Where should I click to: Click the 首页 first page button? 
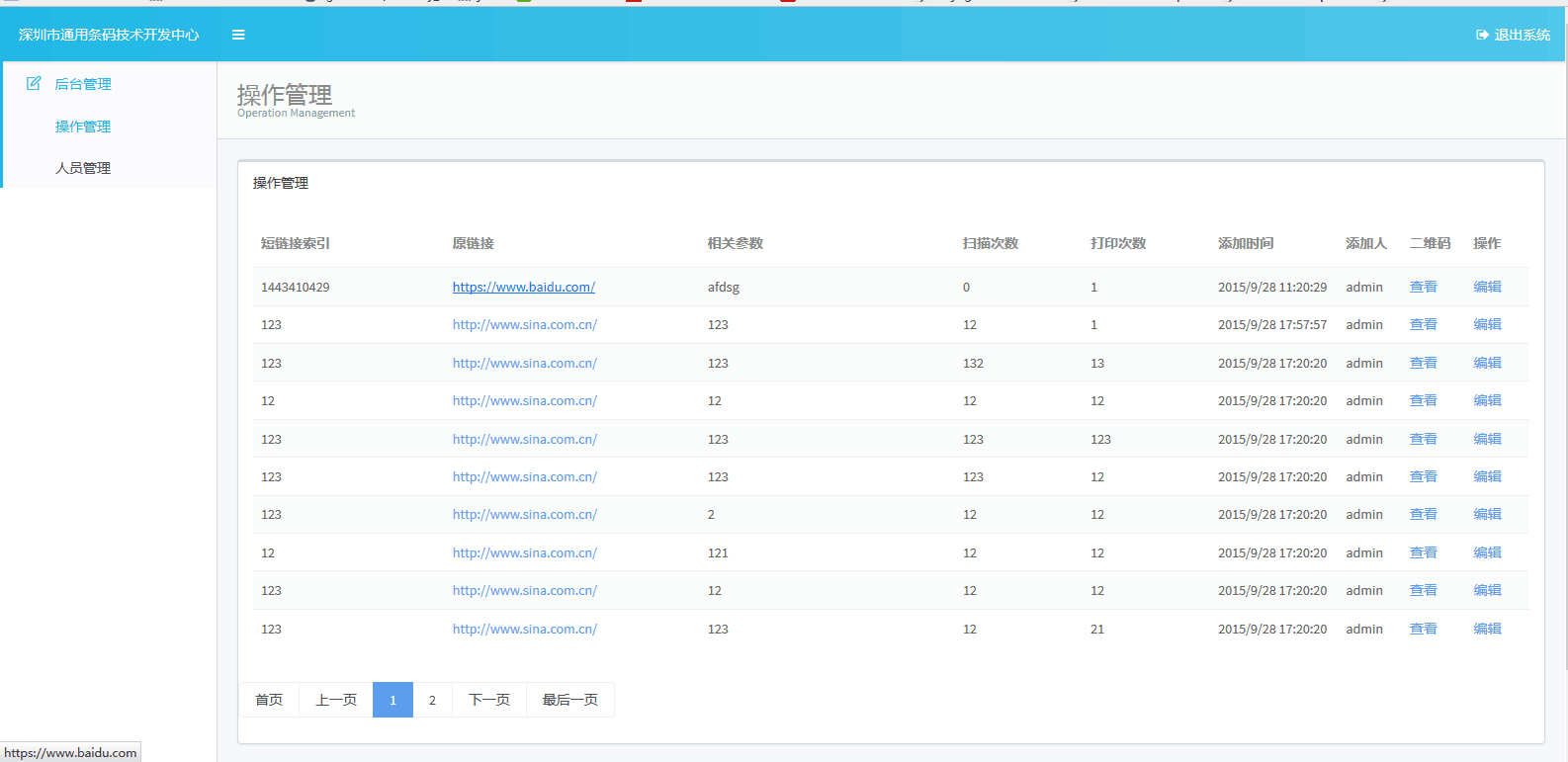tap(269, 700)
